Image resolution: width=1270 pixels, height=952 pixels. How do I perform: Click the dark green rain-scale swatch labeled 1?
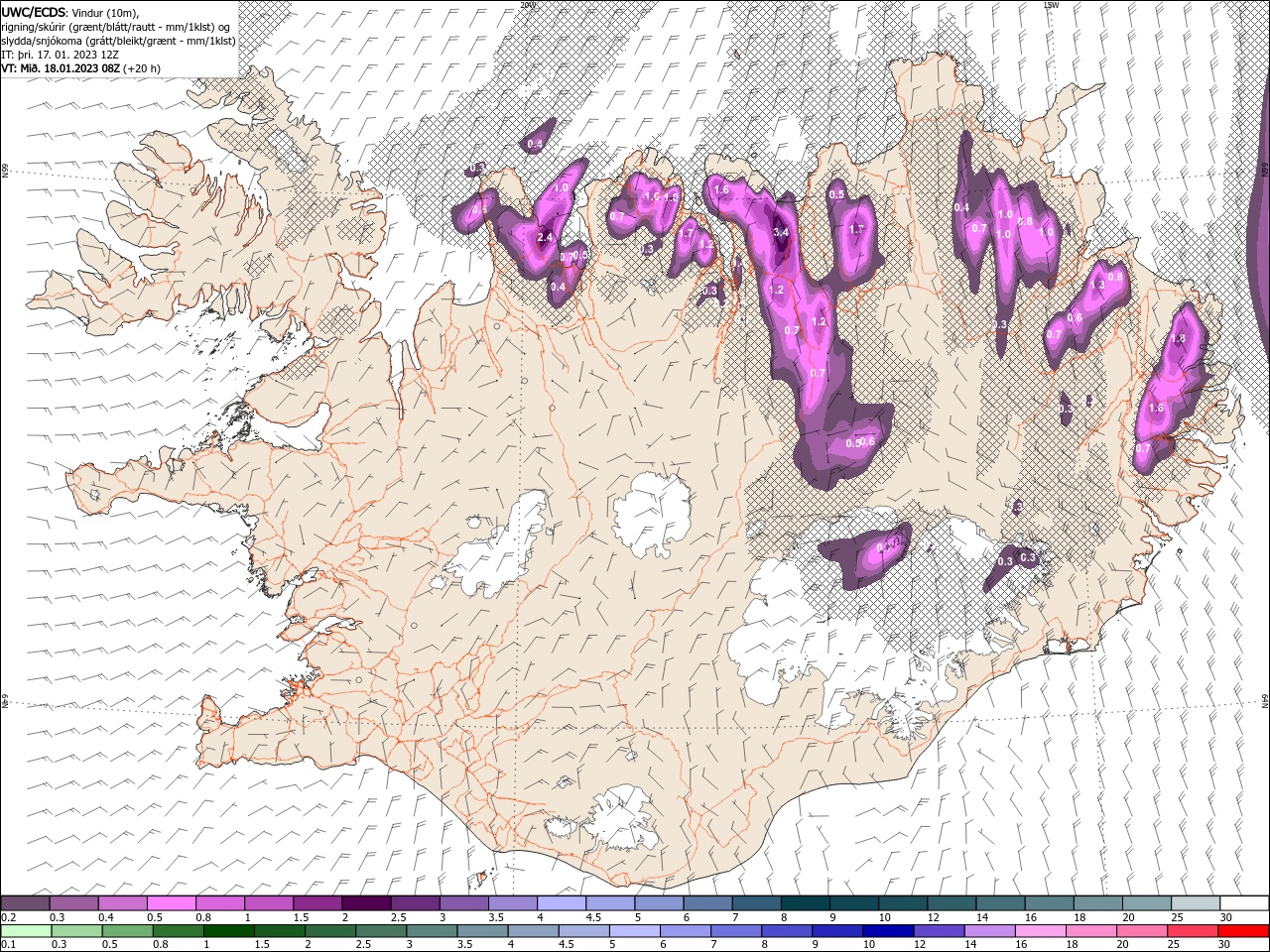(229, 931)
